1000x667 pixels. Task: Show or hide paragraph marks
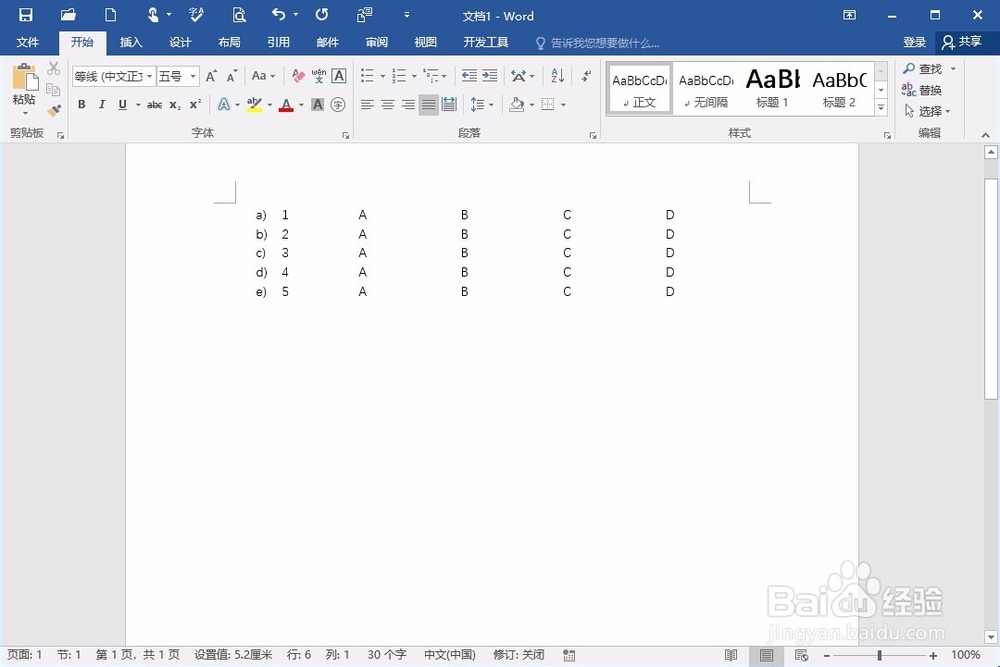(586, 77)
